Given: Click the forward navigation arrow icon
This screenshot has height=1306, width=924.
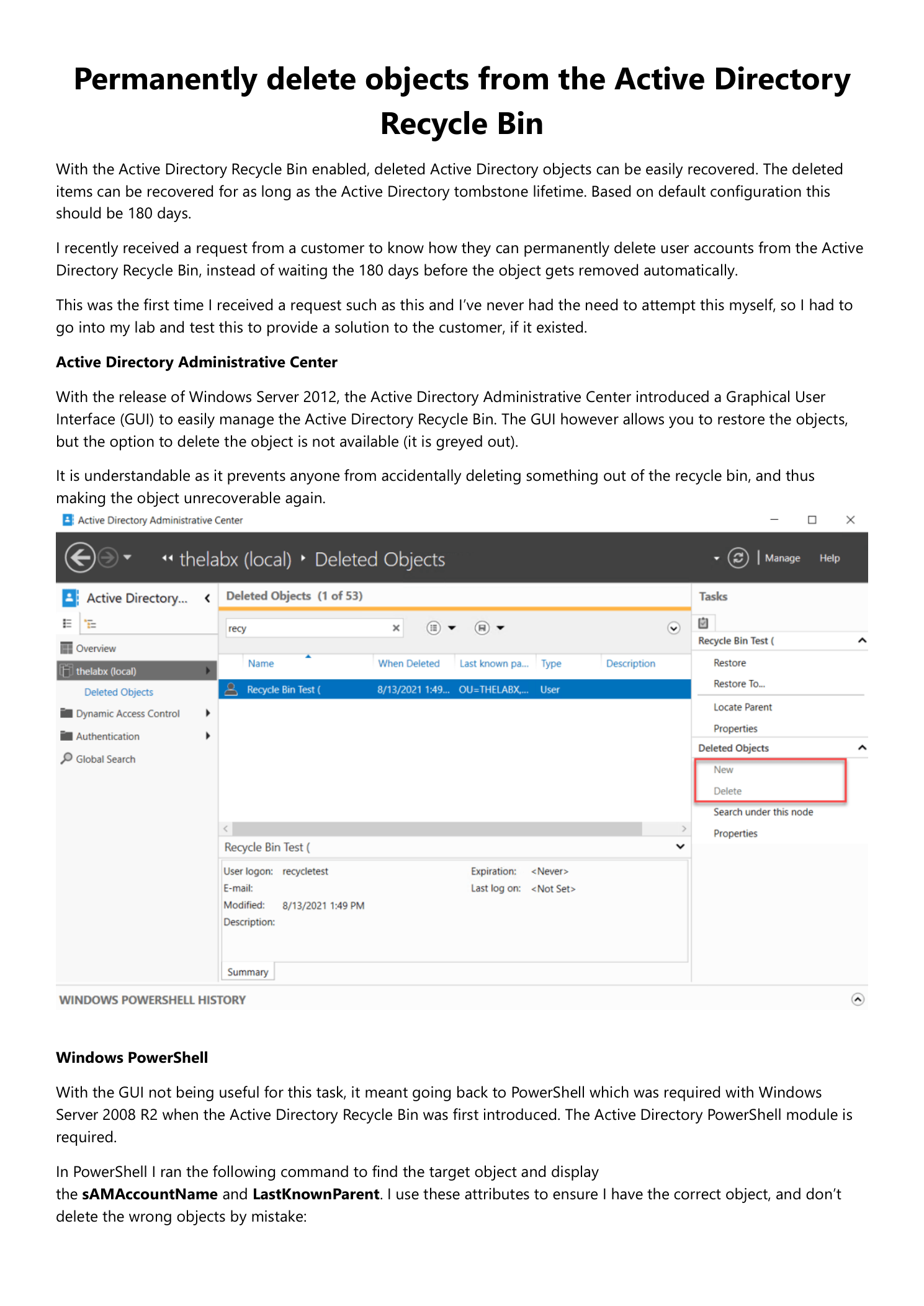Looking at the screenshot, I should click(108, 557).
